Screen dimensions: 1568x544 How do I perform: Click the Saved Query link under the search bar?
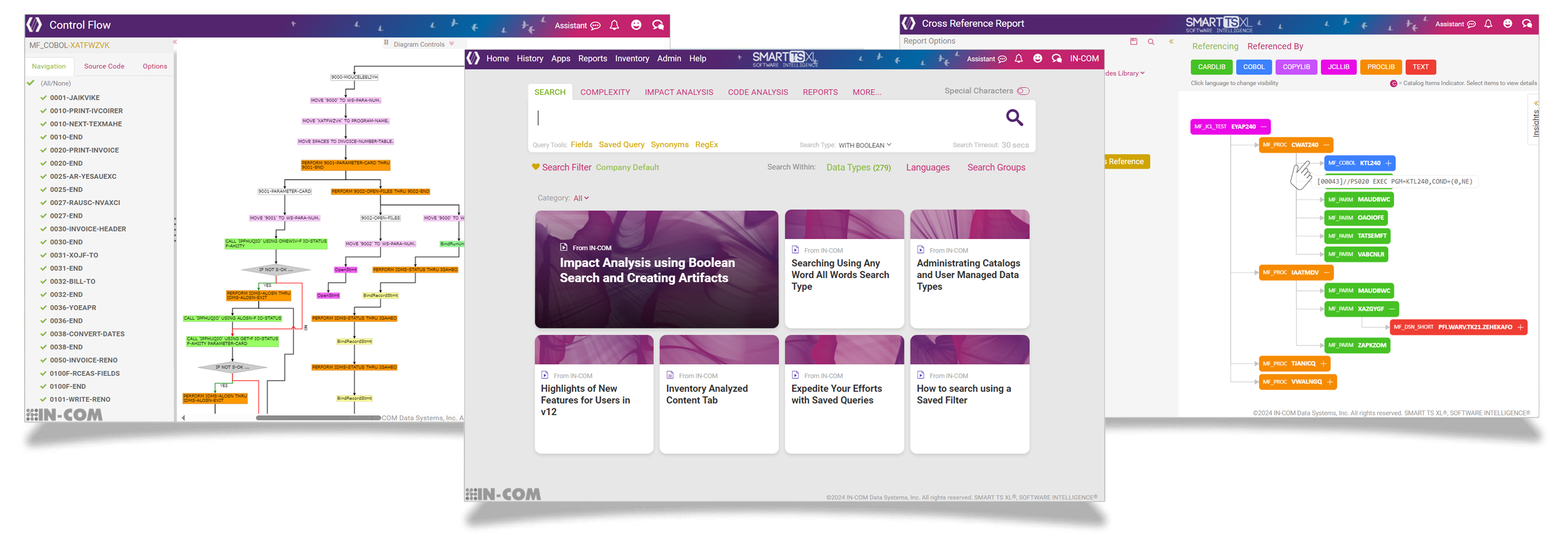(621, 145)
